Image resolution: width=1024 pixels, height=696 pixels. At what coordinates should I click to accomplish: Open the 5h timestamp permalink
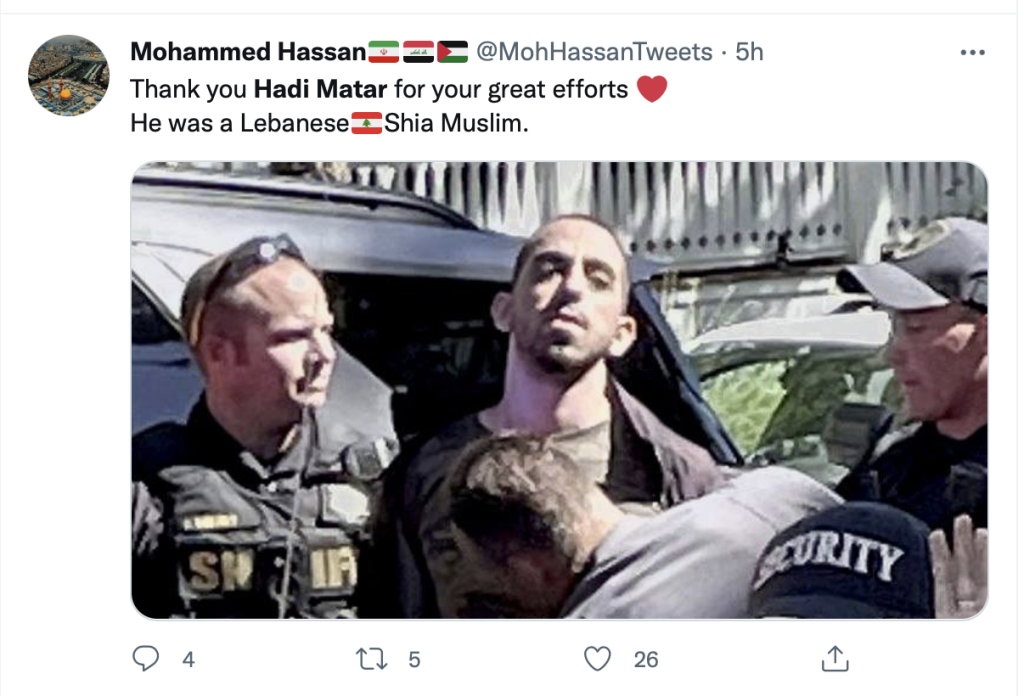[749, 52]
